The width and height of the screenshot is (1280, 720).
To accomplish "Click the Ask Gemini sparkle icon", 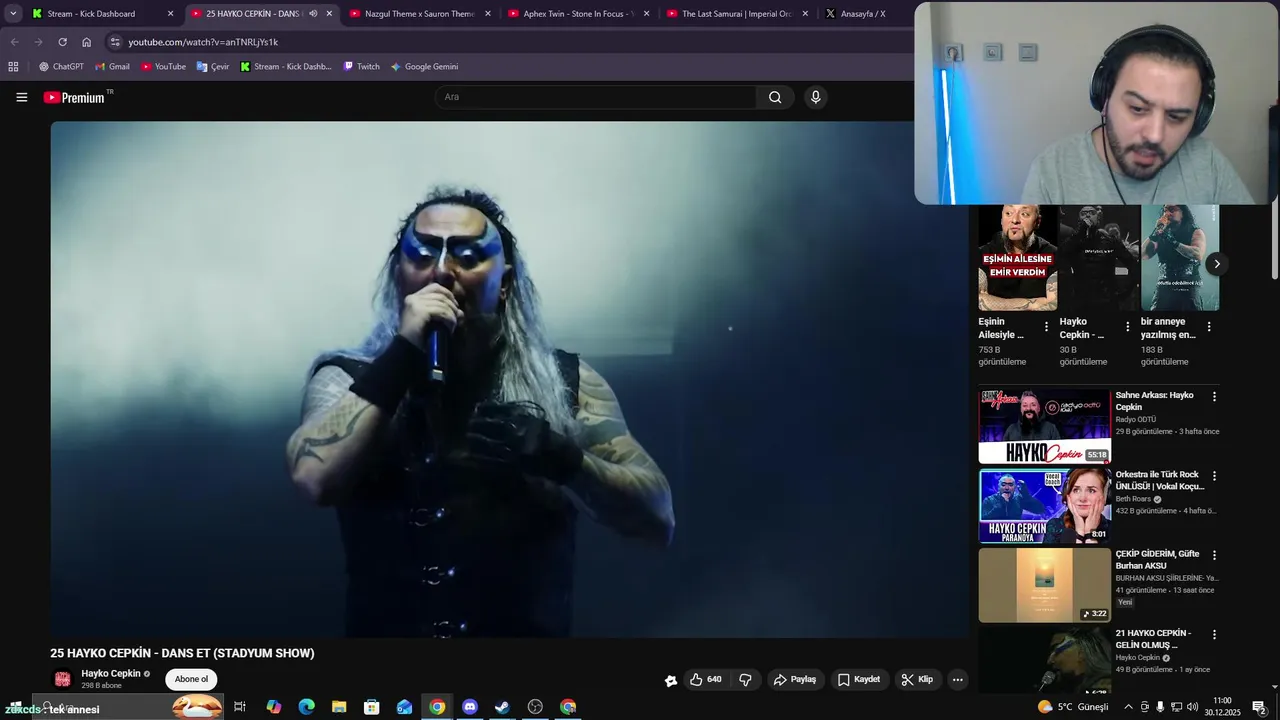I will (x=671, y=680).
